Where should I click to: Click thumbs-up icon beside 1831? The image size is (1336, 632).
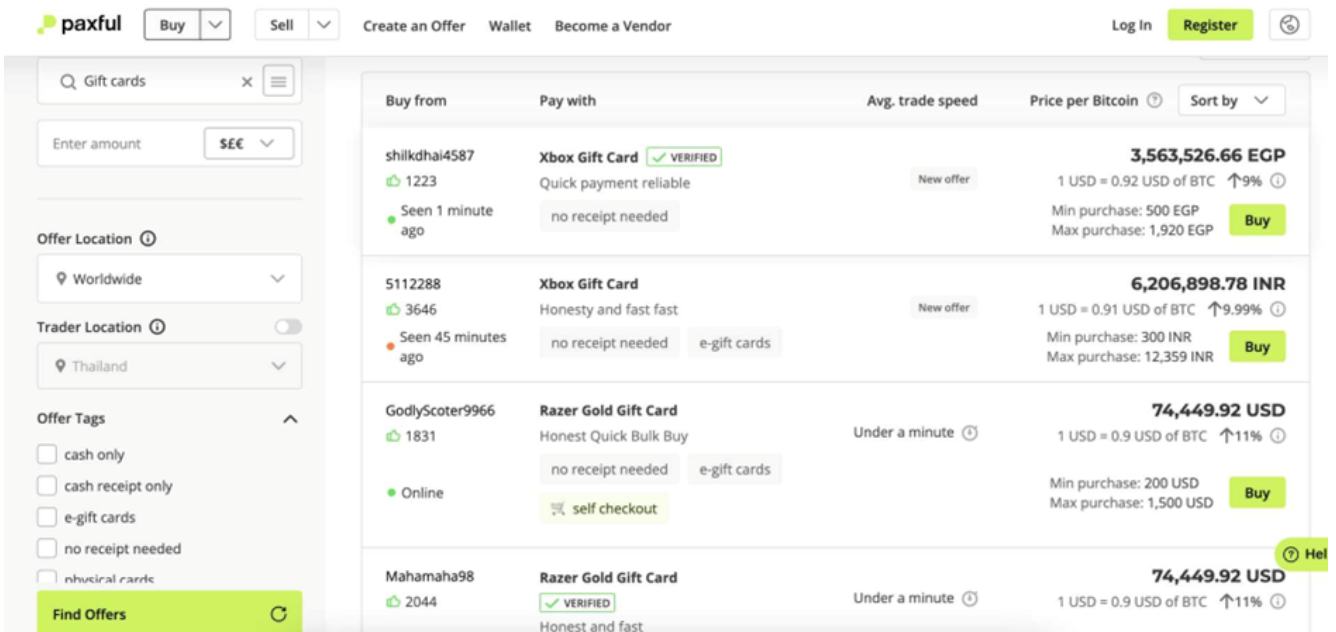tap(393, 436)
